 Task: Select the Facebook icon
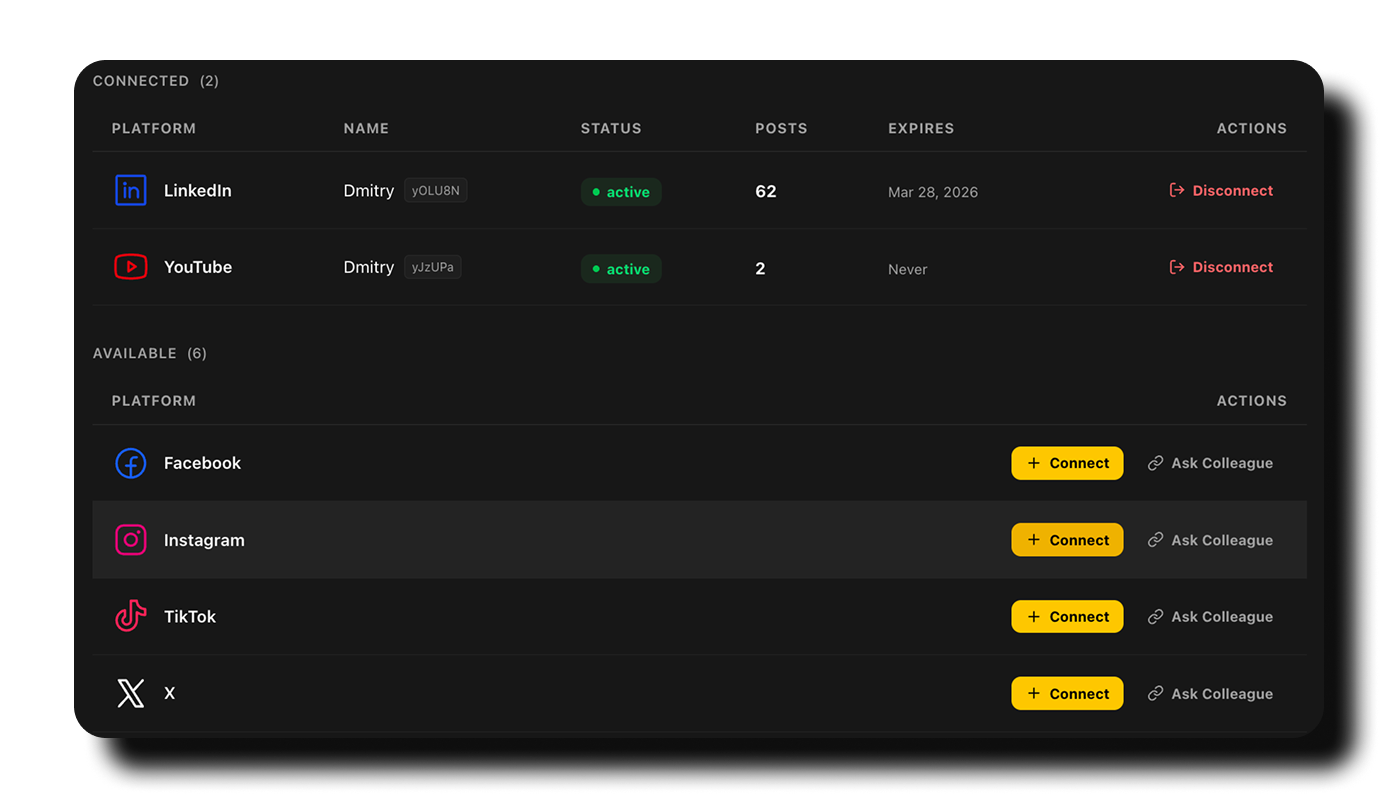pos(131,463)
